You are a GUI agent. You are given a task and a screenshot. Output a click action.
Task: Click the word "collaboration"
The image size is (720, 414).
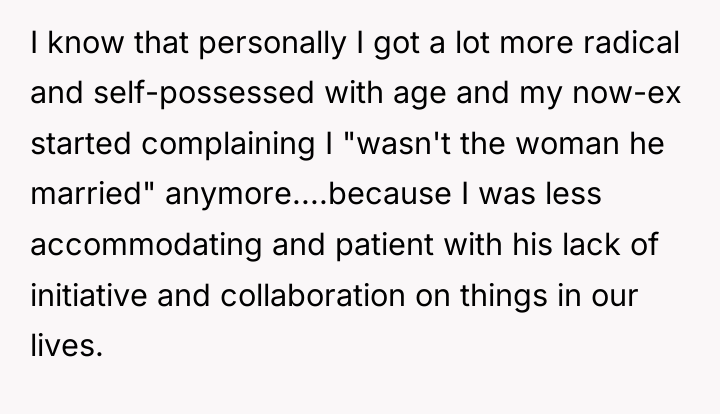[x=313, y=295]
